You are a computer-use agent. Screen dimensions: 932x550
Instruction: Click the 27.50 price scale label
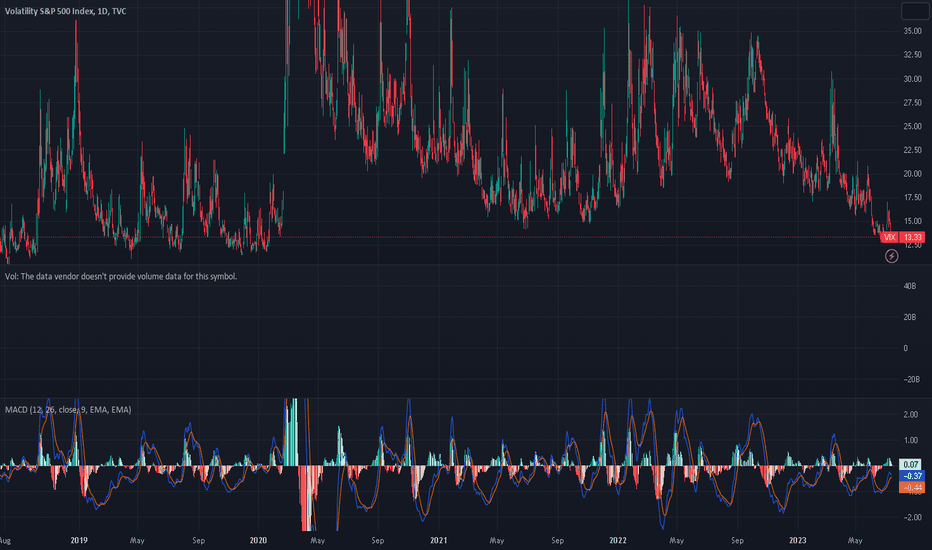[x=912, y=102]
